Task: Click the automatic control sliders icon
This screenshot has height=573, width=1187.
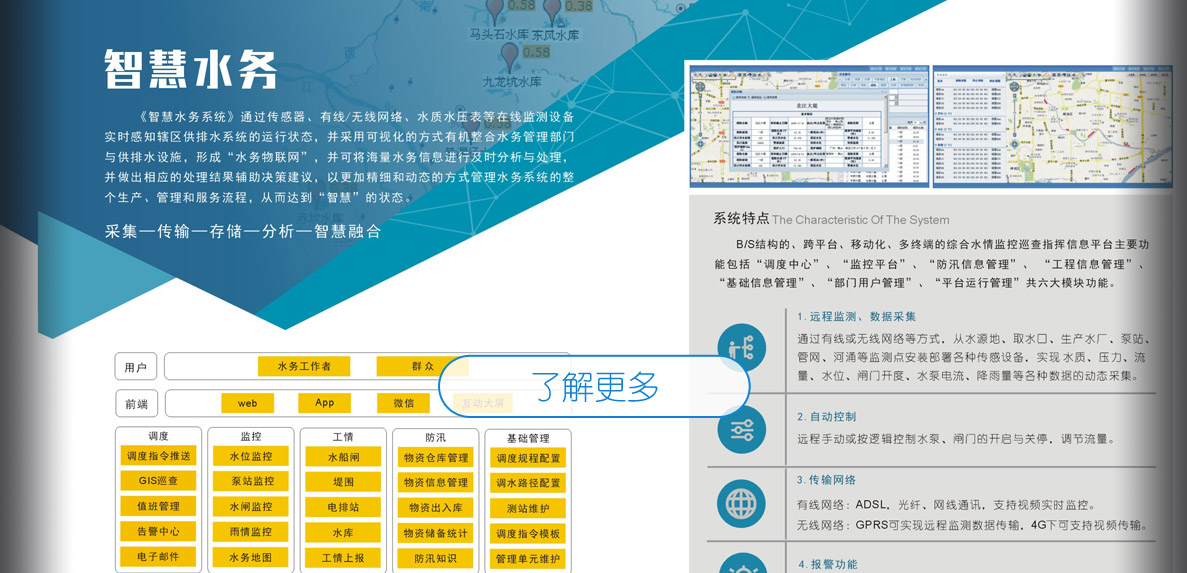Action: coord(741,430)
